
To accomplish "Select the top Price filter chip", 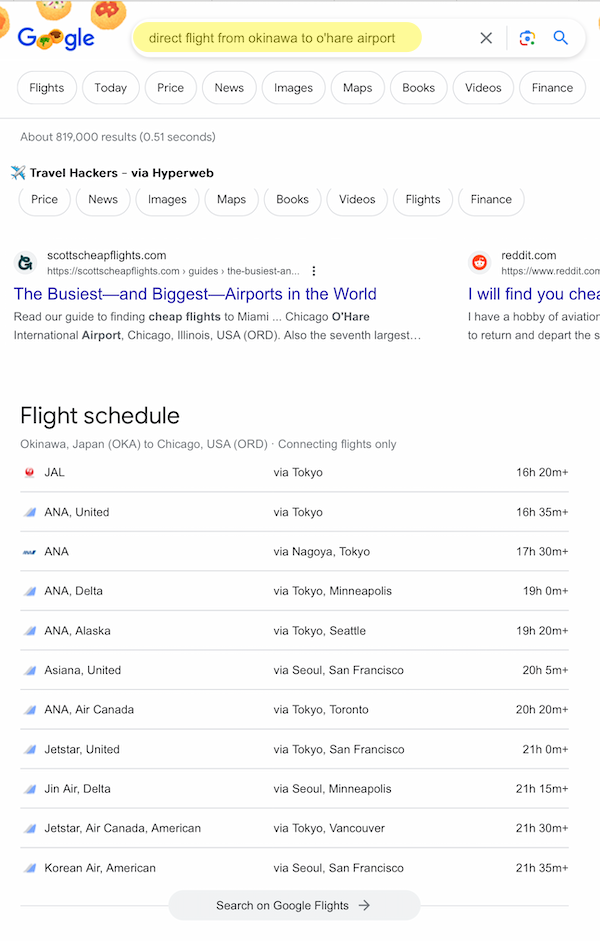I will (170, 88).
